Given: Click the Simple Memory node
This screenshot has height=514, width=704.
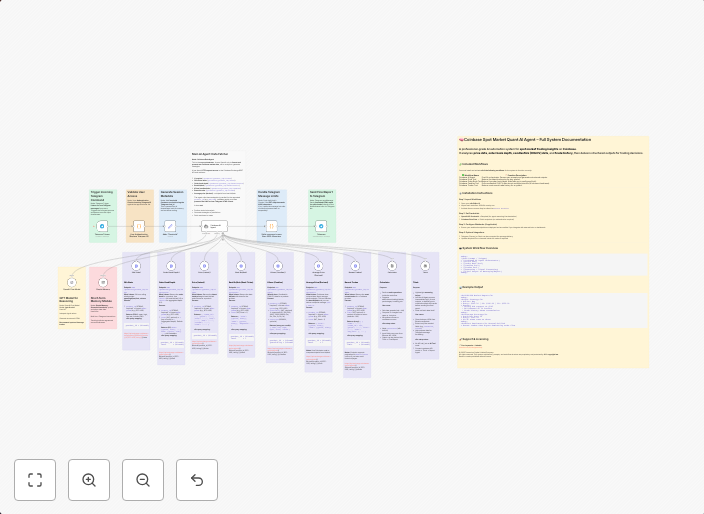Looking at the screenshot, I should point(103,282).
